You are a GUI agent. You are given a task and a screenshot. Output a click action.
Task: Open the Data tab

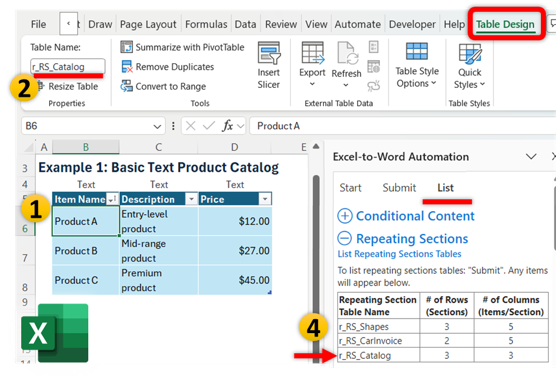[245, 24]
